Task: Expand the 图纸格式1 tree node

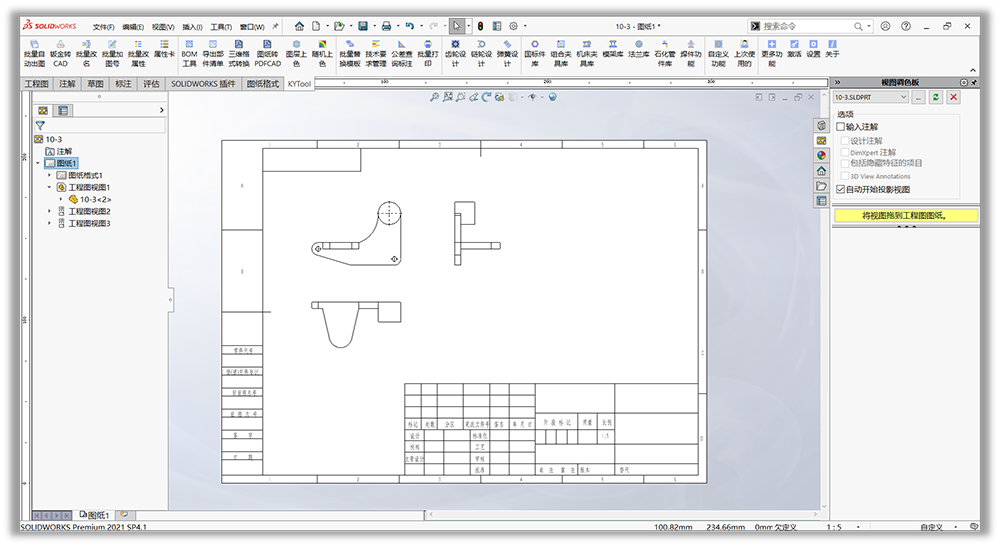Action: [49, 175]
